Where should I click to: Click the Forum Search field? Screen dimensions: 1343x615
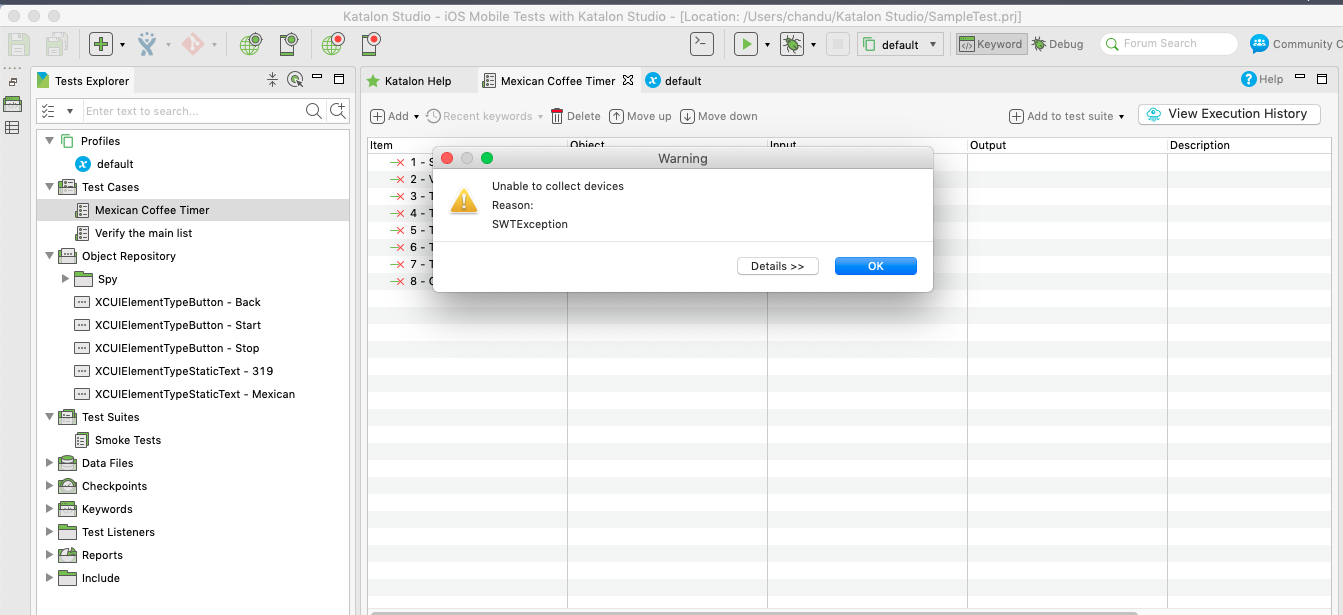tap(1169, 44)
